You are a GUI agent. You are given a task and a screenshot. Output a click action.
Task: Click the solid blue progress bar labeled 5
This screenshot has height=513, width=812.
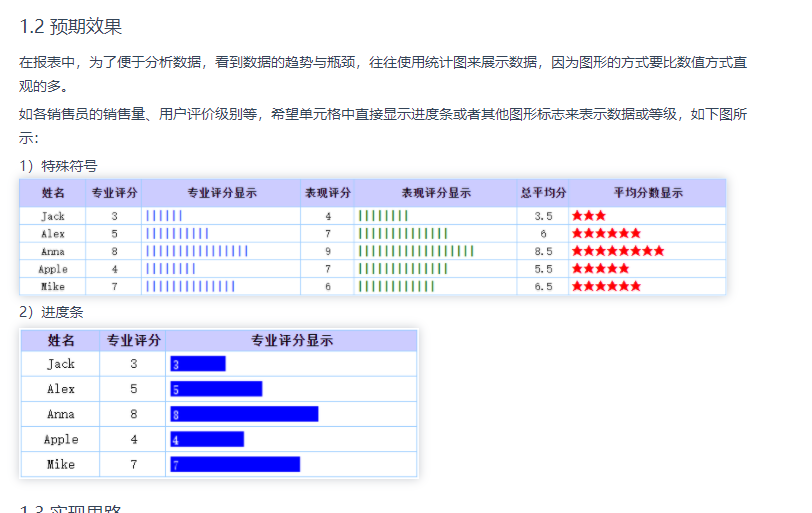tap(216, 389)
